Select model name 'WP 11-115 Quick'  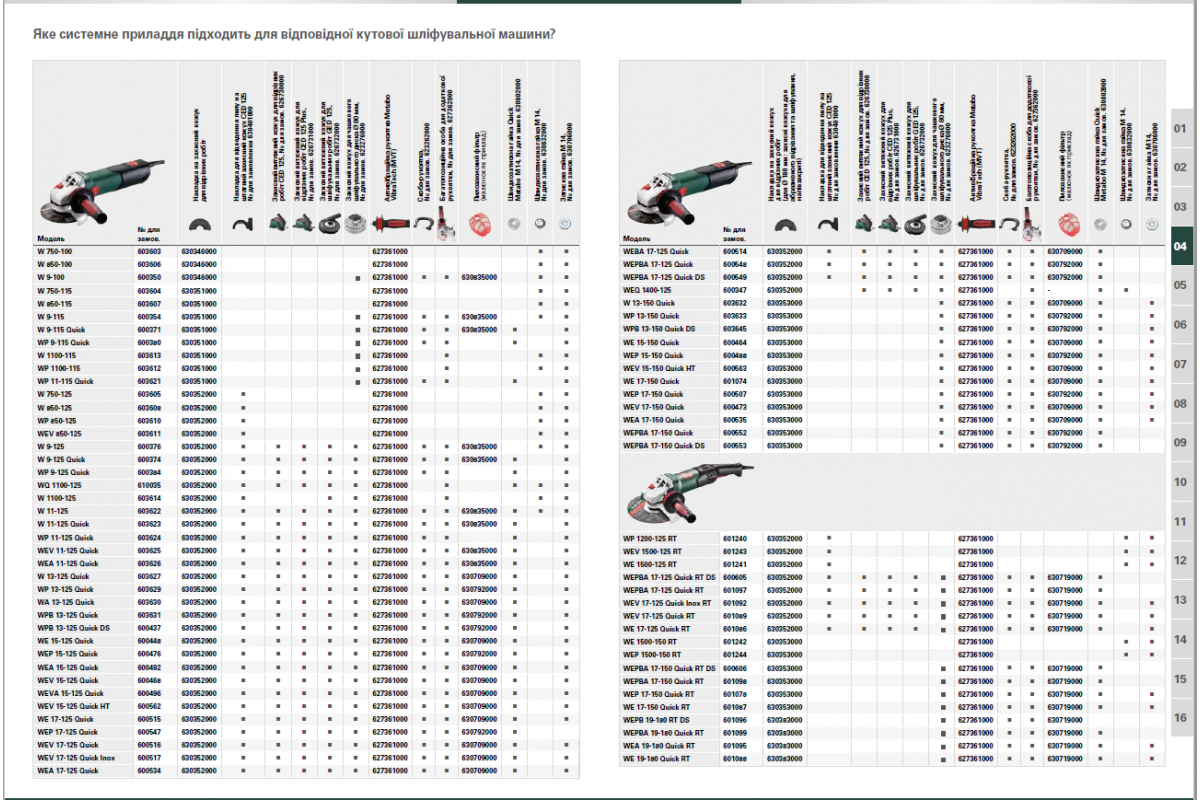click(x=65, y=381)
